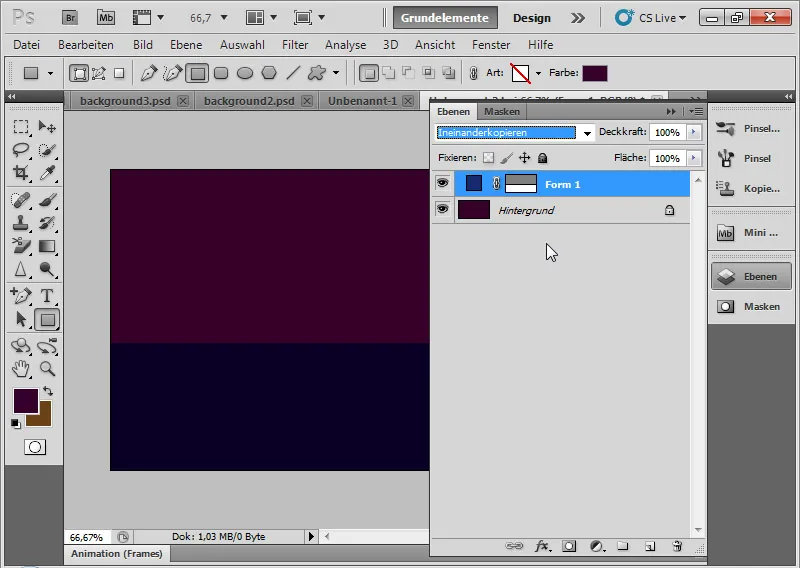
Task: Toggle lock transparent pixels
Action: [x=488, y=158]
